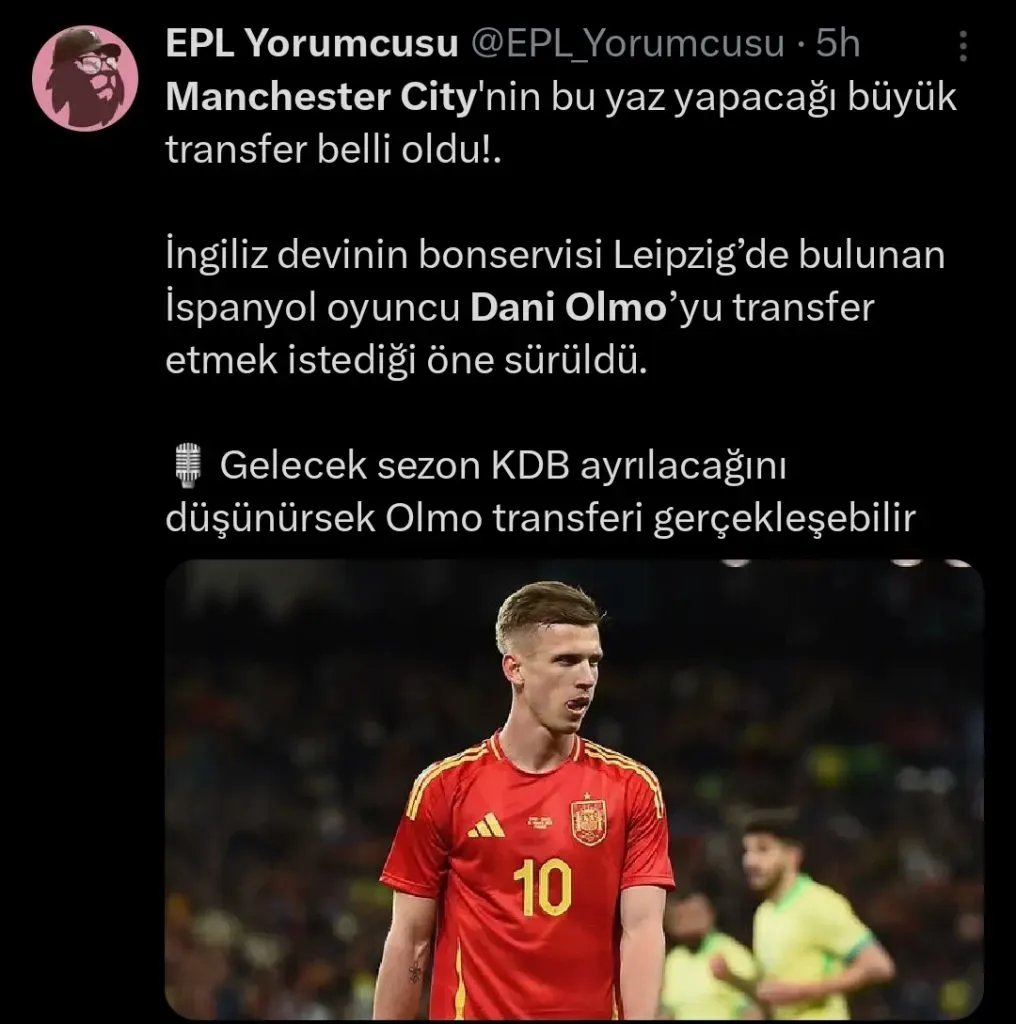Click the tattoo on the player's forearm
1016x1024 pixels.
[414, 972]
